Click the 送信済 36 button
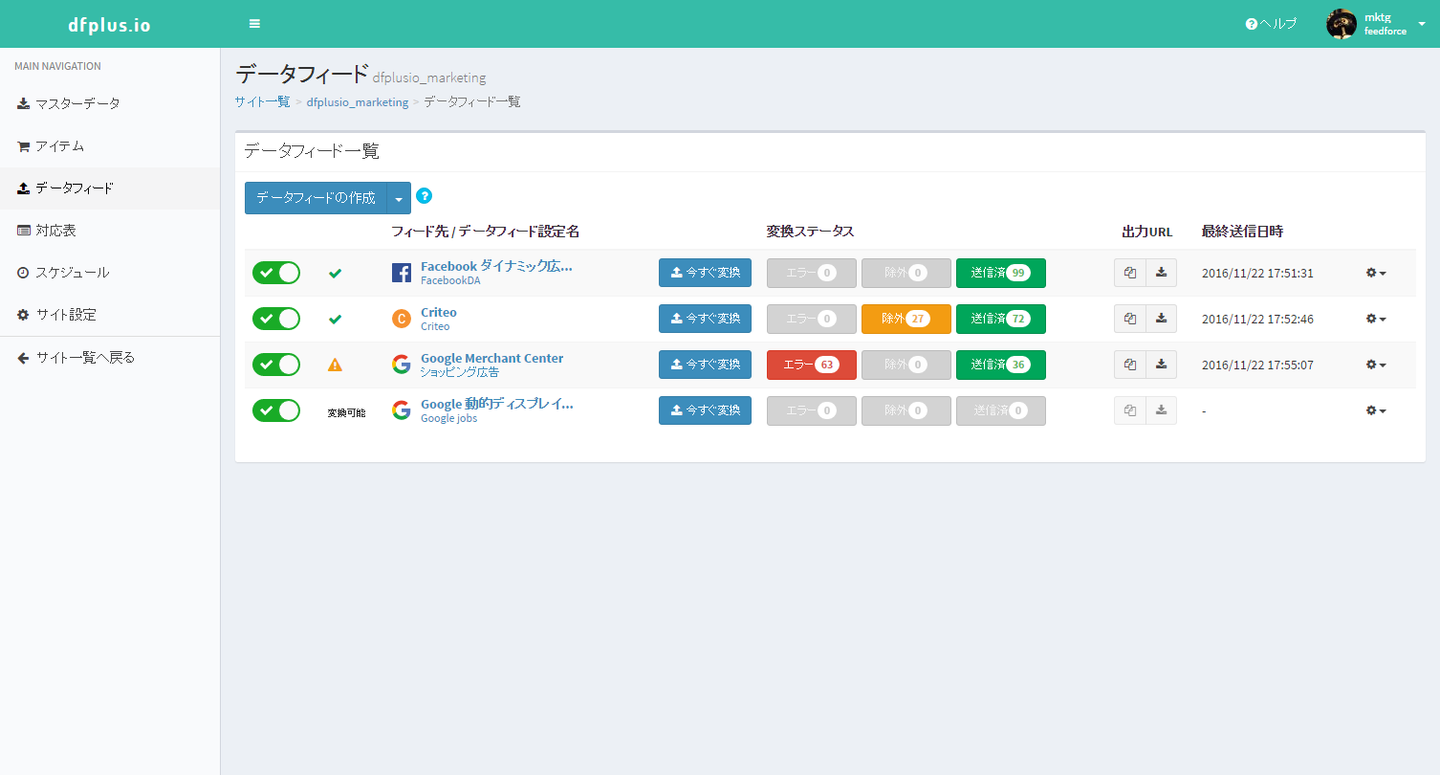The height and width of the screenshot is (775, 1440). [x=1001, y=365]
